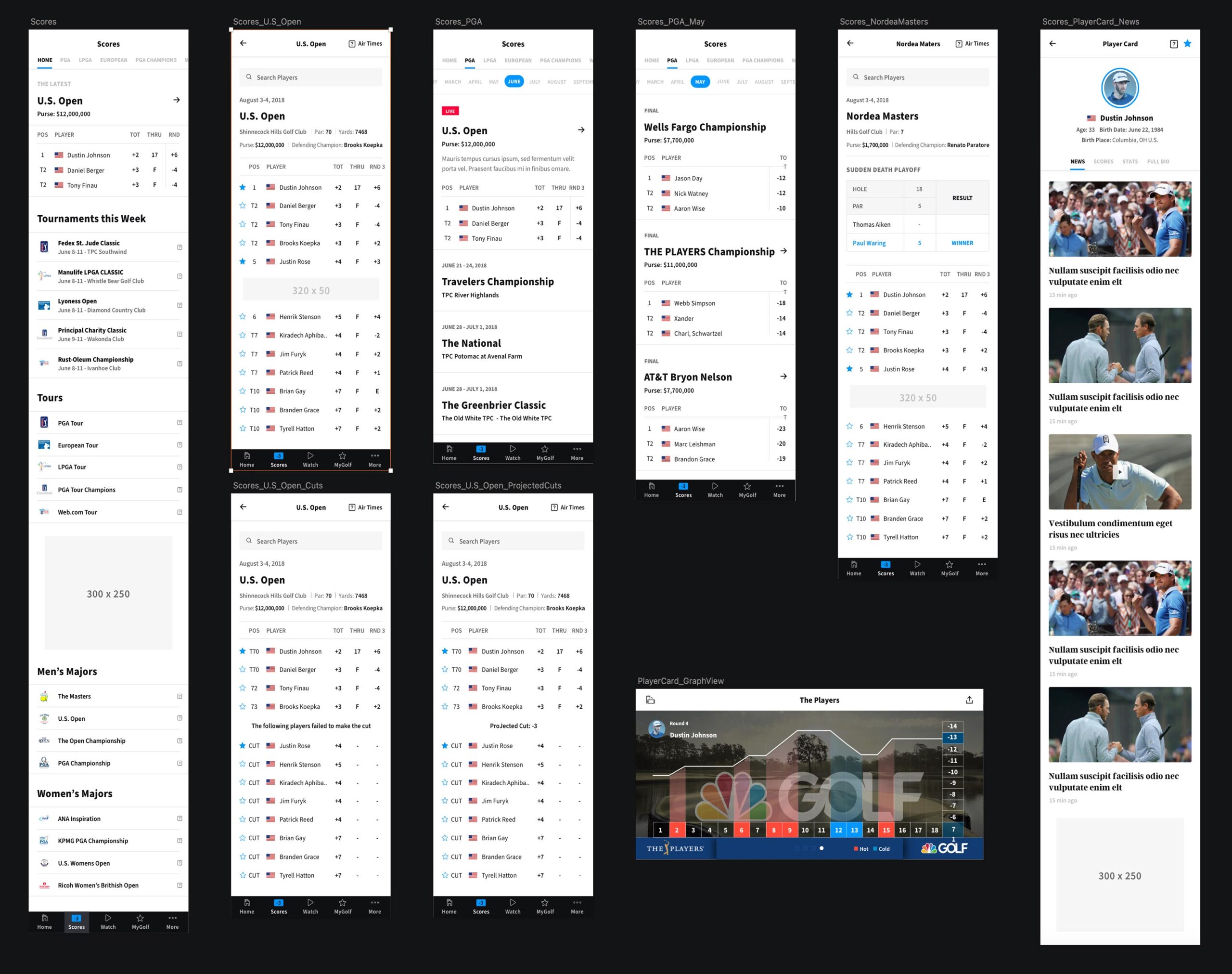Open THE PLAYERS Championship via its arrow

783,251
